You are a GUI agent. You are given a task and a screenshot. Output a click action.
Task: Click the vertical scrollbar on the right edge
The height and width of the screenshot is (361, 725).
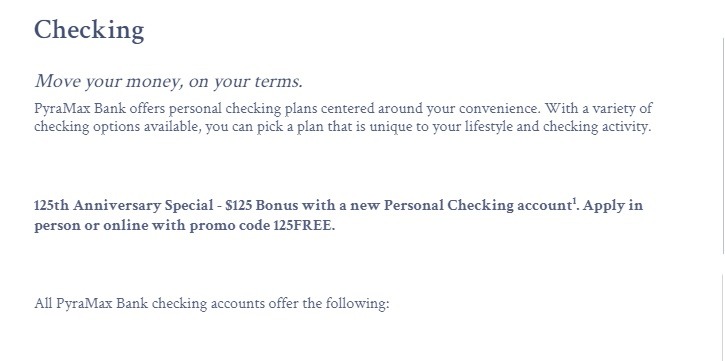pos(723,146)
